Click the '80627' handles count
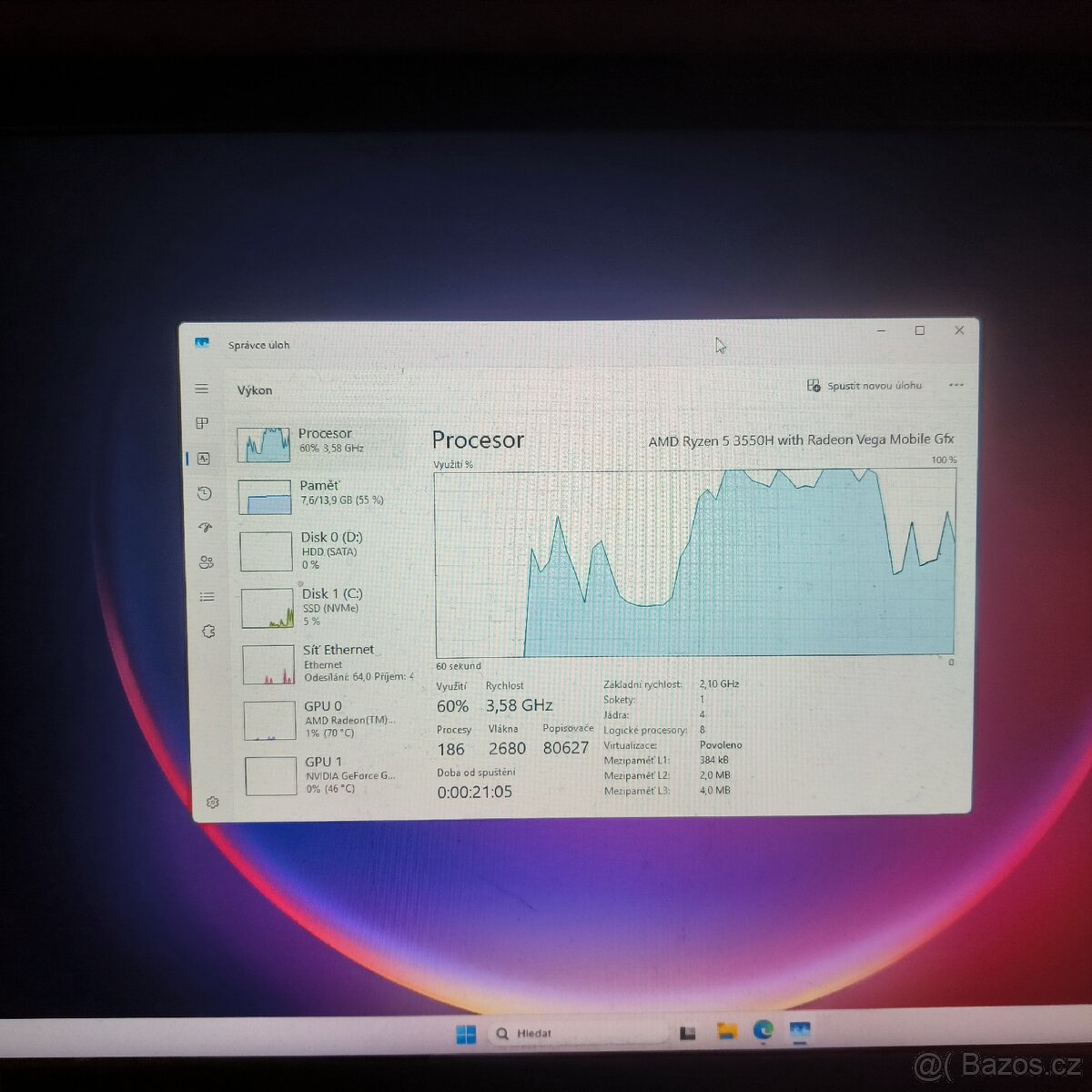This screenshot has height=1092, width=1092. click(x=566, y=747)
